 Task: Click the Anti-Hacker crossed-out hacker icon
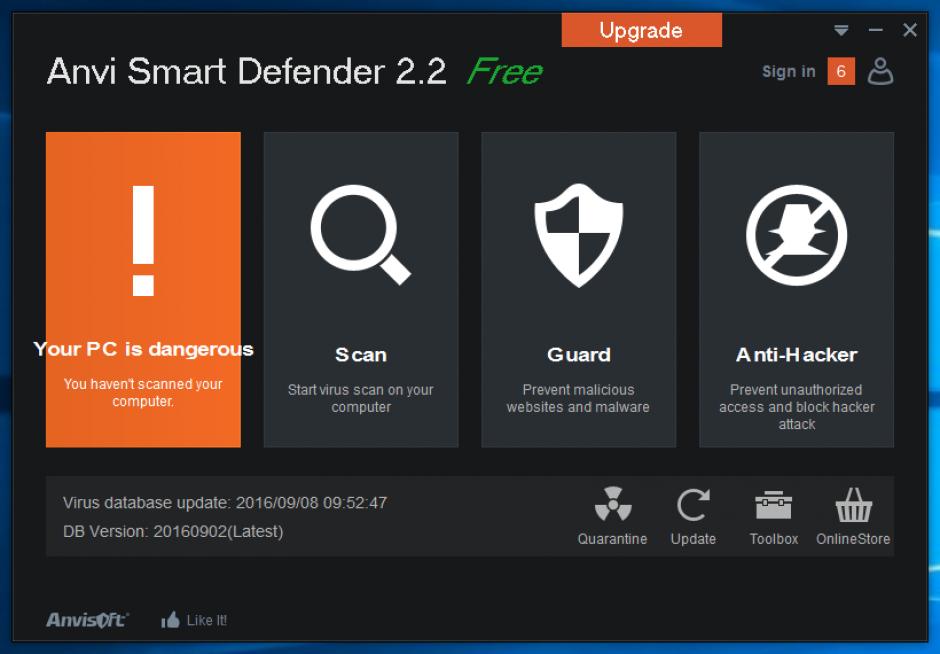(x=796, y=234)
